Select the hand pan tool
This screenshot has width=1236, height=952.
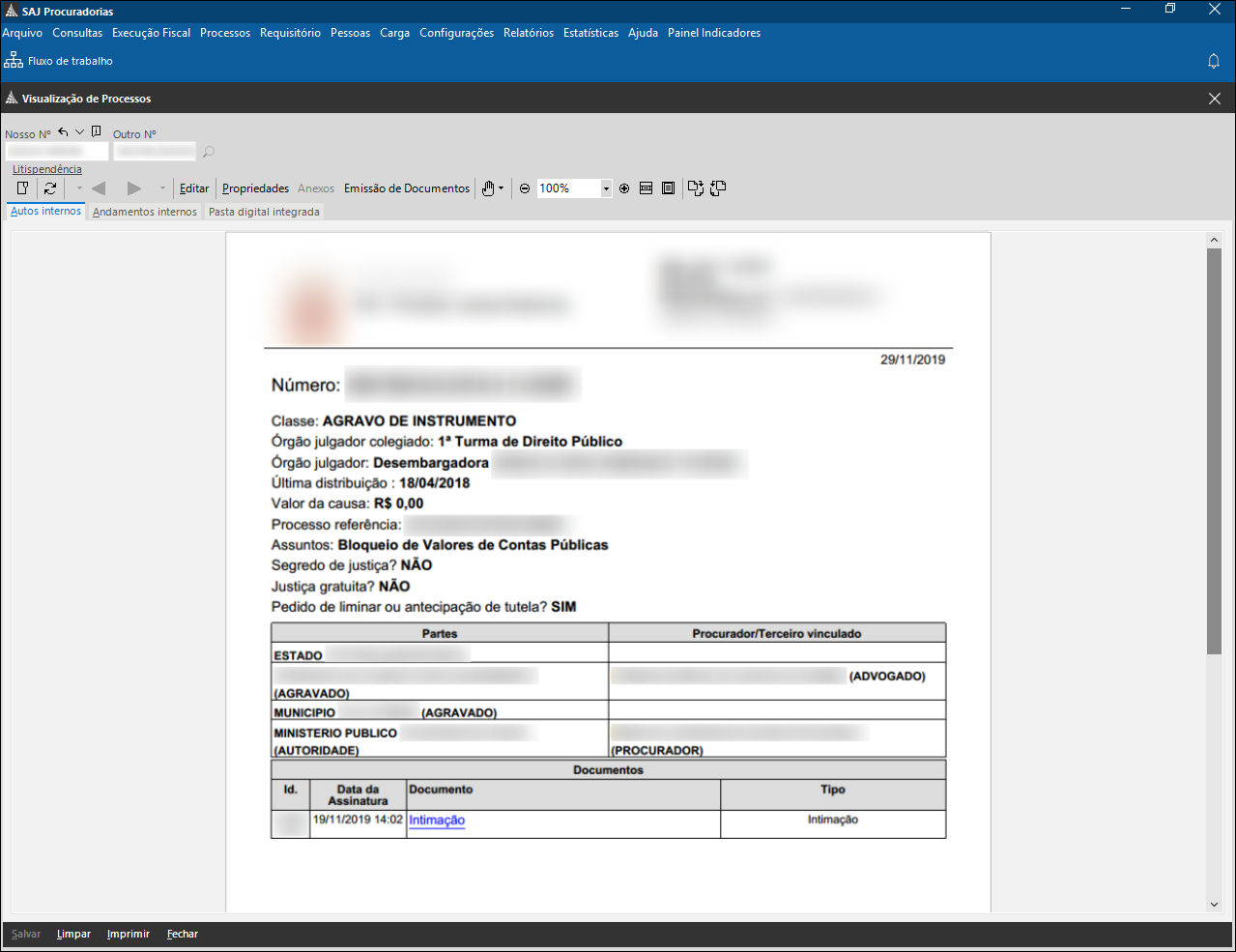[x=488, y=188]
